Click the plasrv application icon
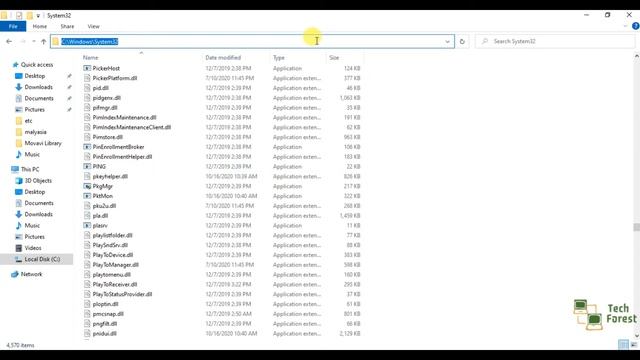 click(x=87, y=225)
